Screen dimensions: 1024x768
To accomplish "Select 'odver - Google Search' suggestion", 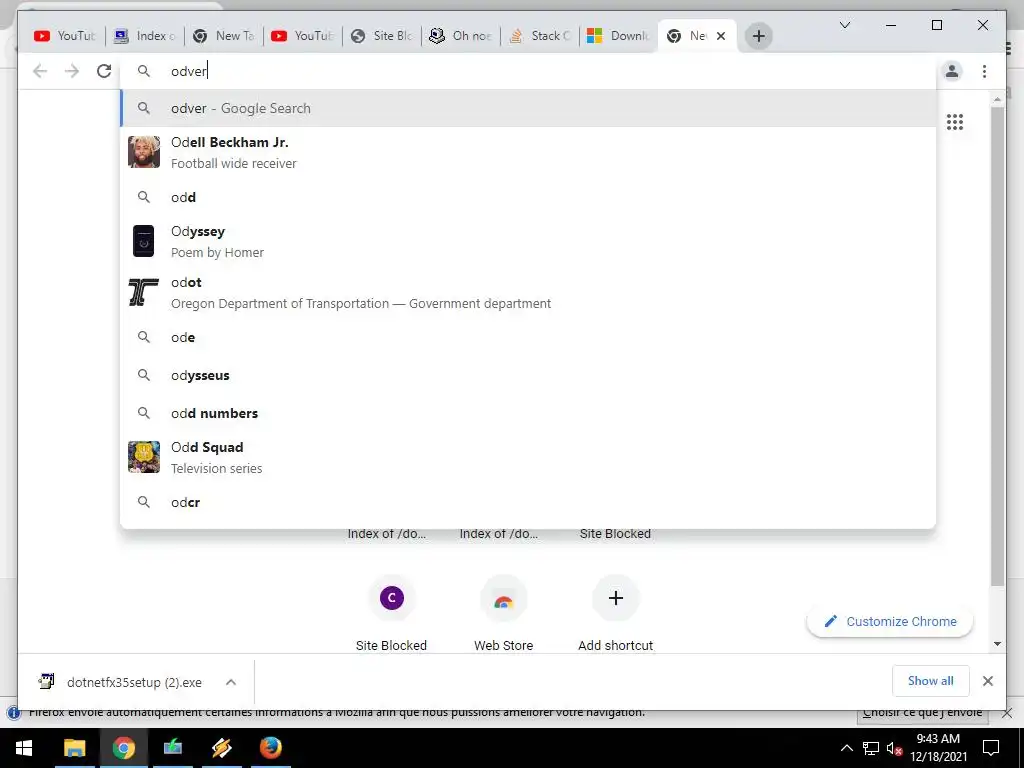I will tap(528, 108).
